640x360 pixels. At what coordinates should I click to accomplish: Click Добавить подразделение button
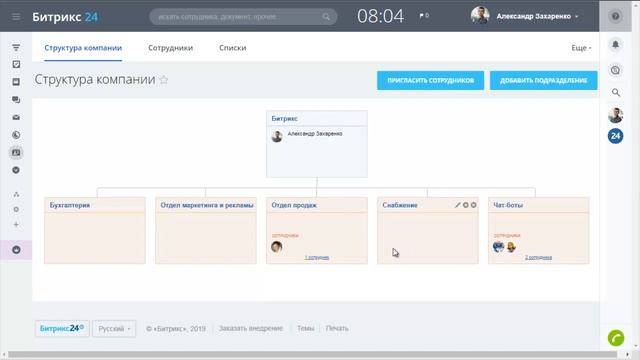click(x=543, y=80)
